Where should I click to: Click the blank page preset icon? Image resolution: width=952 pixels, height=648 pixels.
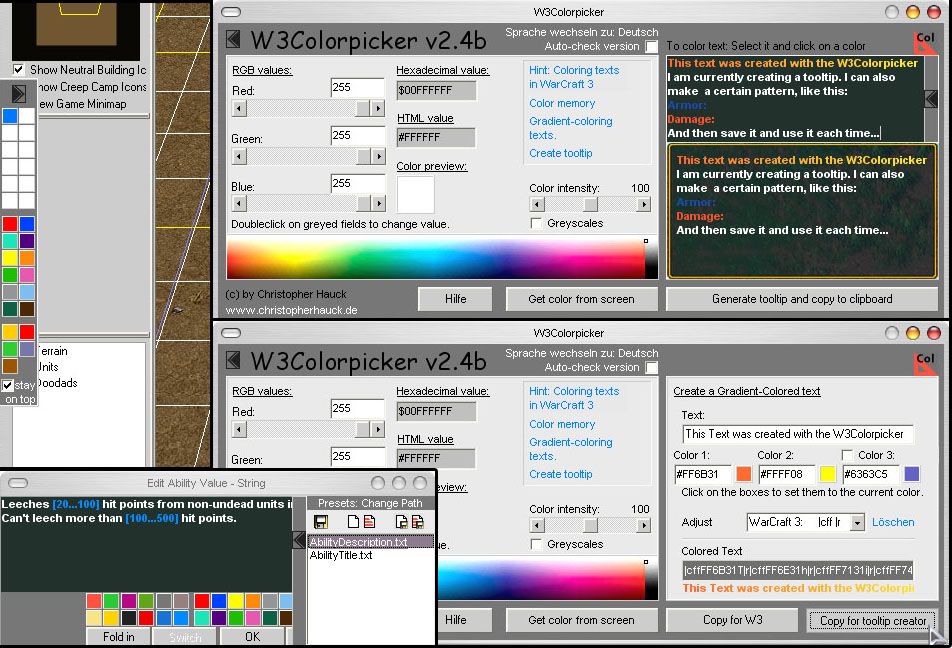tap(353, 522)
